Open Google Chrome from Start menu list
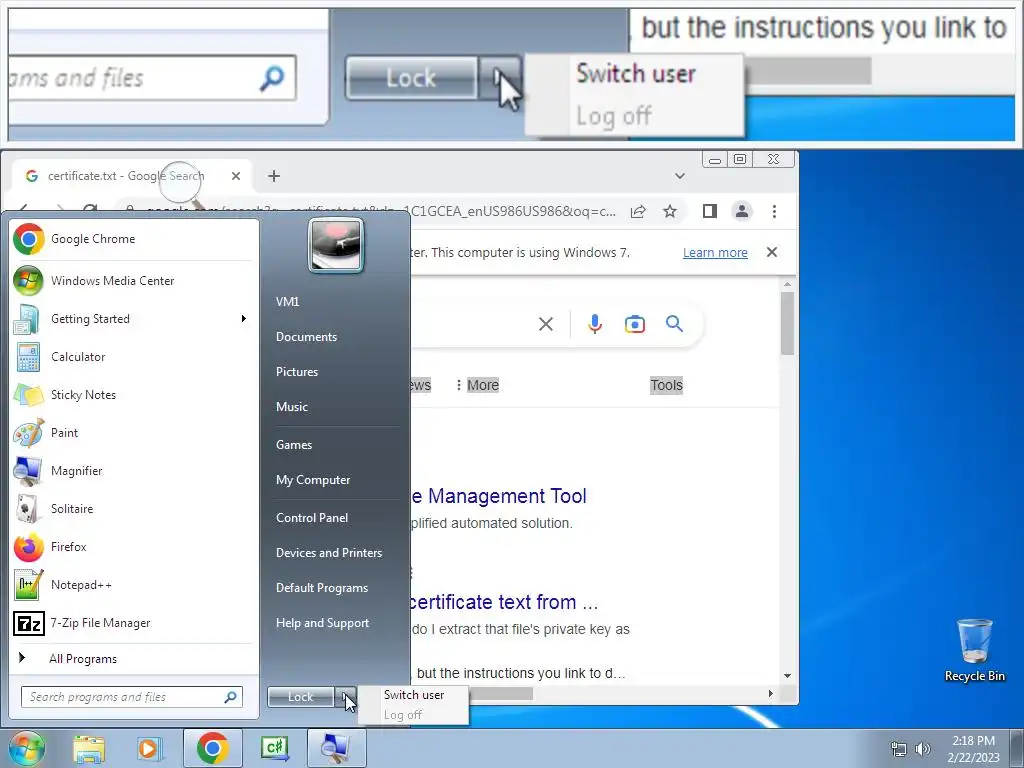 (x=132, y=239)
